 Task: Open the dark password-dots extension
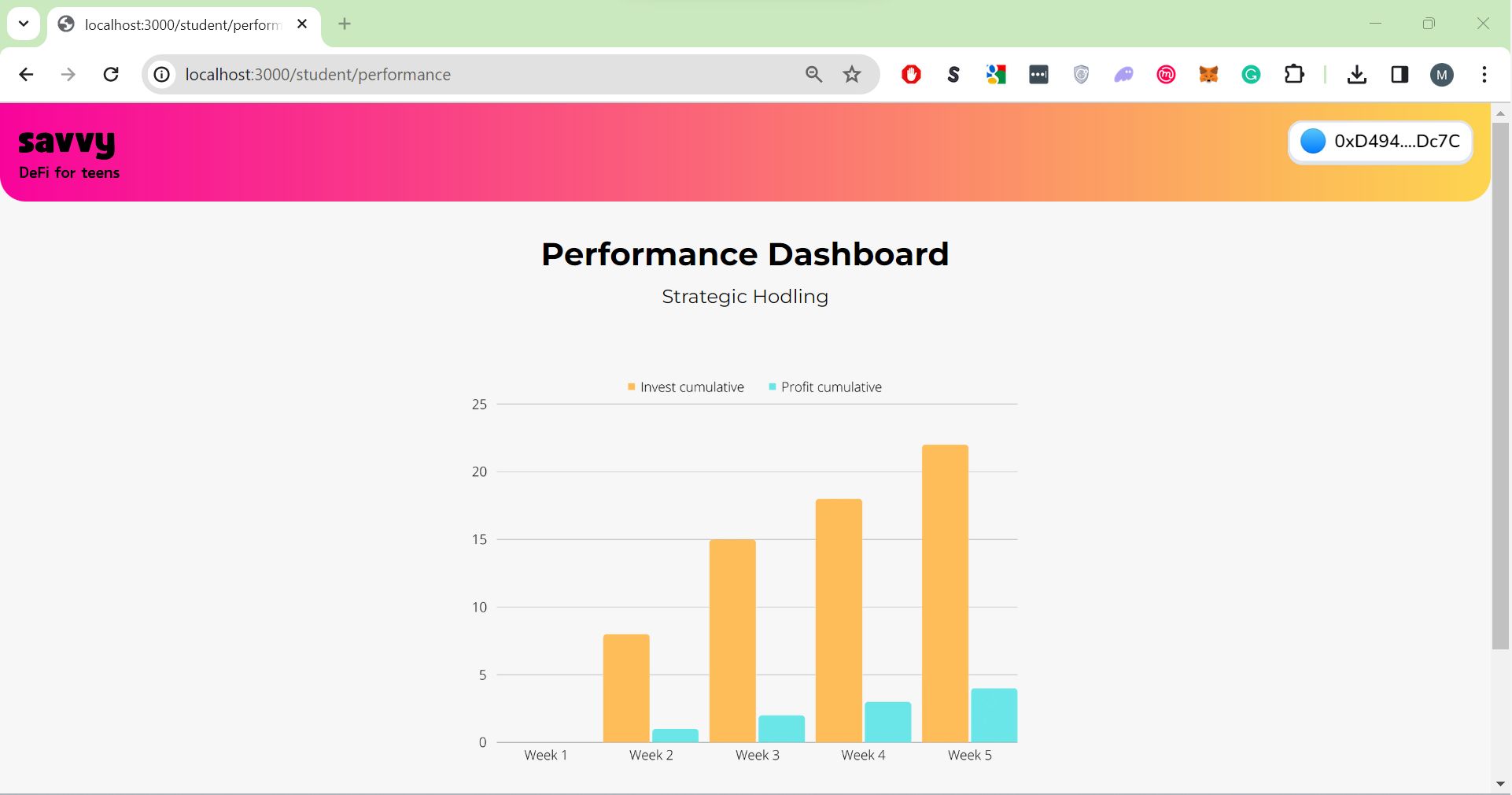pos(1038,74)
